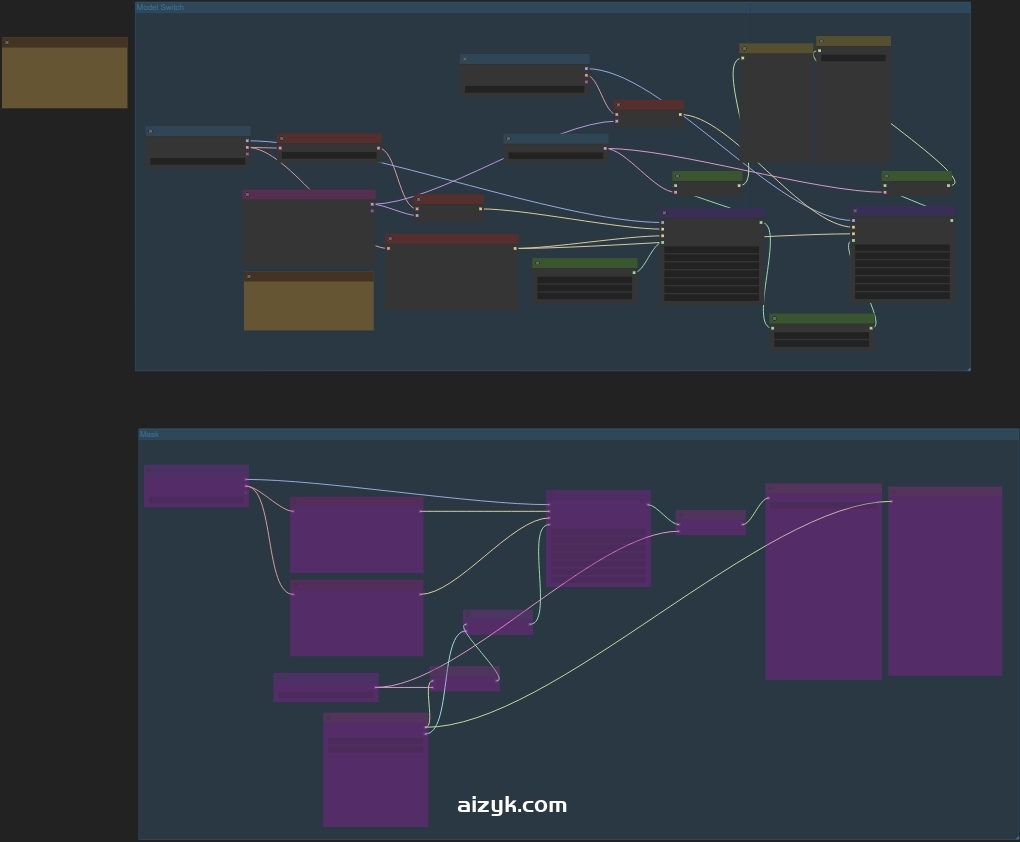Grab the Model Switch group's corner resize handle
Viewport: 1020px width, 842px height.
pos(967,368)
